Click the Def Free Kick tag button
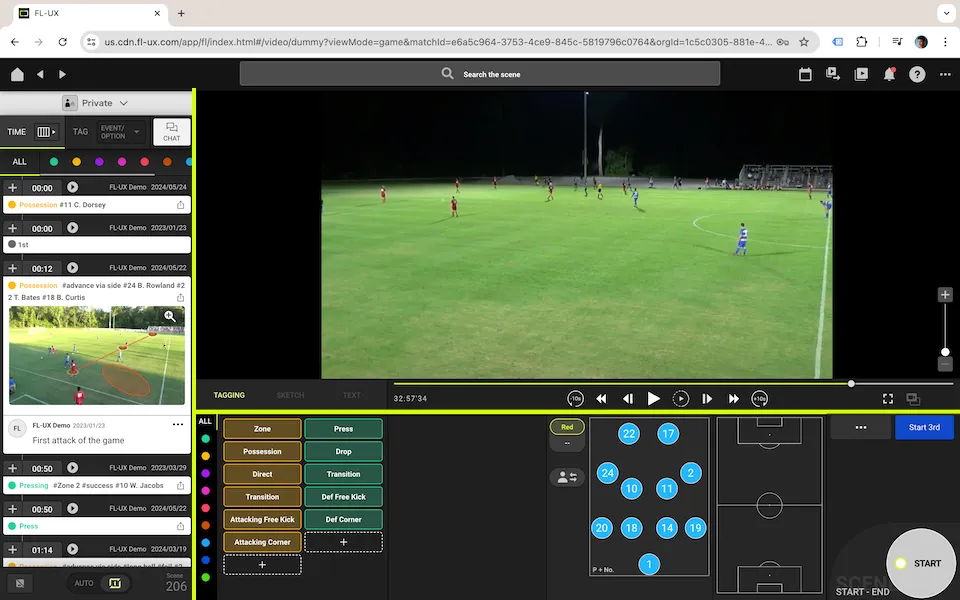Viewport: 960px width, 600px height. point(343,497)
